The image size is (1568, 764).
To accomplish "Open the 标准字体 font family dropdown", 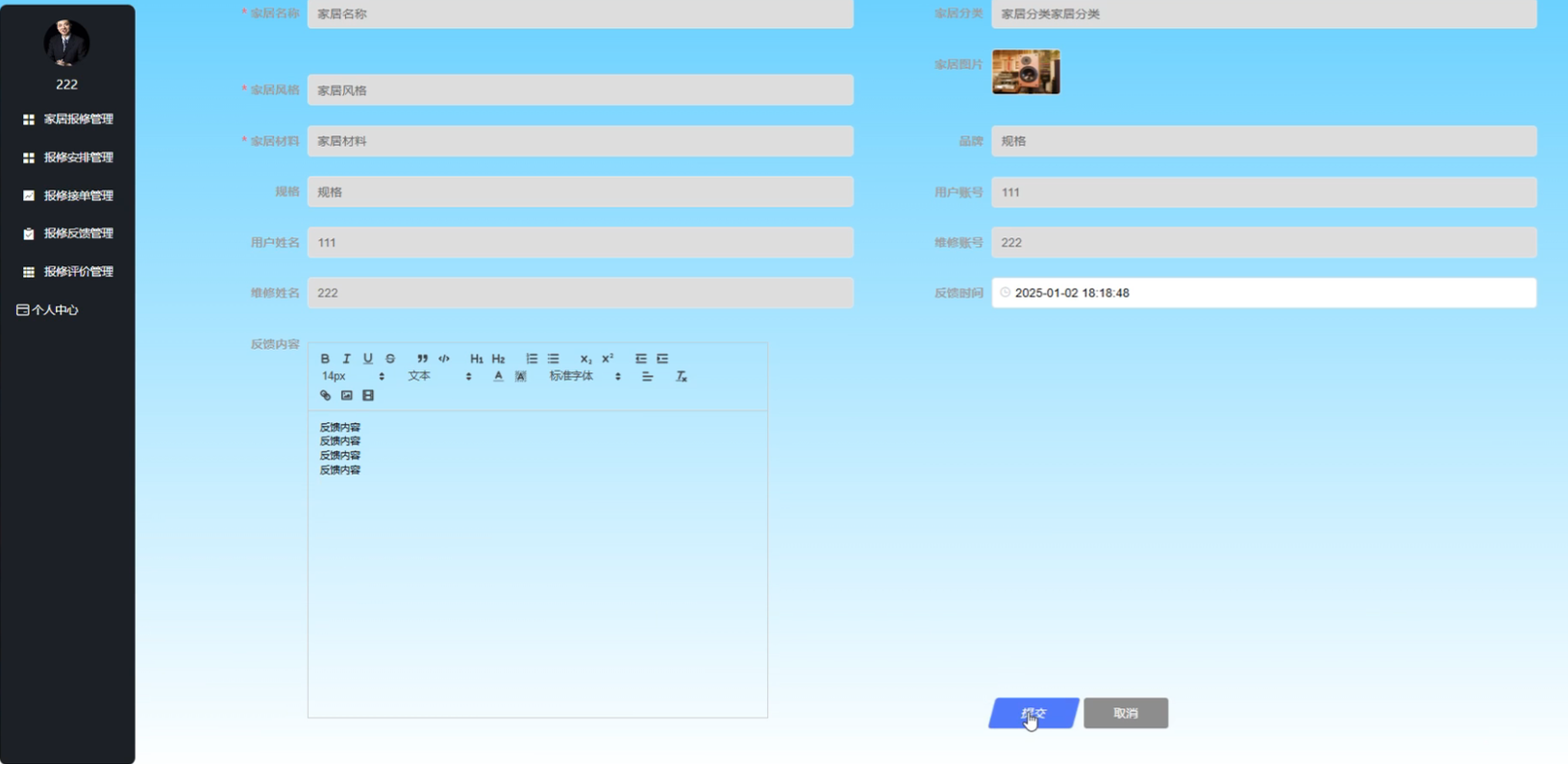I will 585,377.
